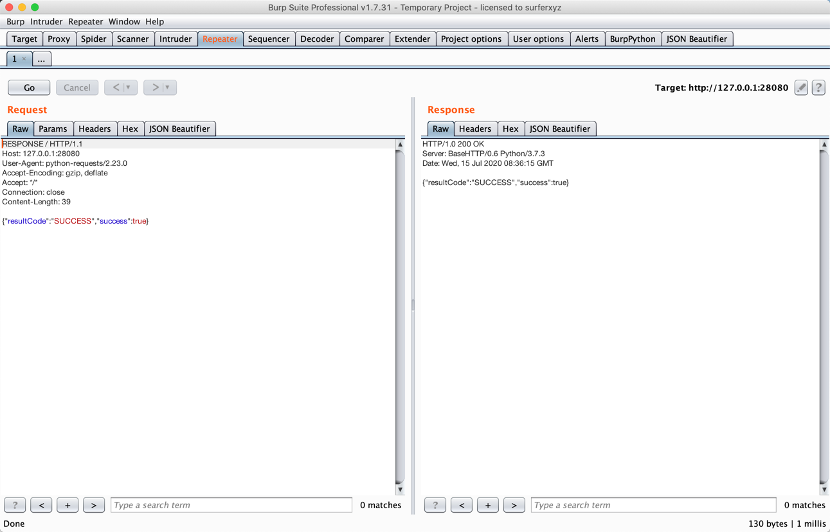Switch to the Intruder tool tab

point(176,39)
